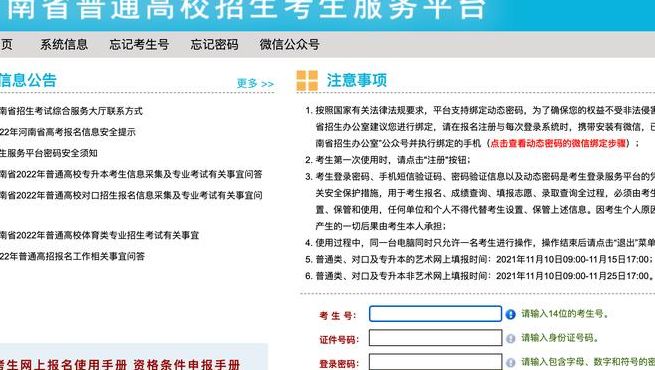Focus the 登录密码 input field
This screenshot has width=655, height=370.
point(435,362)
